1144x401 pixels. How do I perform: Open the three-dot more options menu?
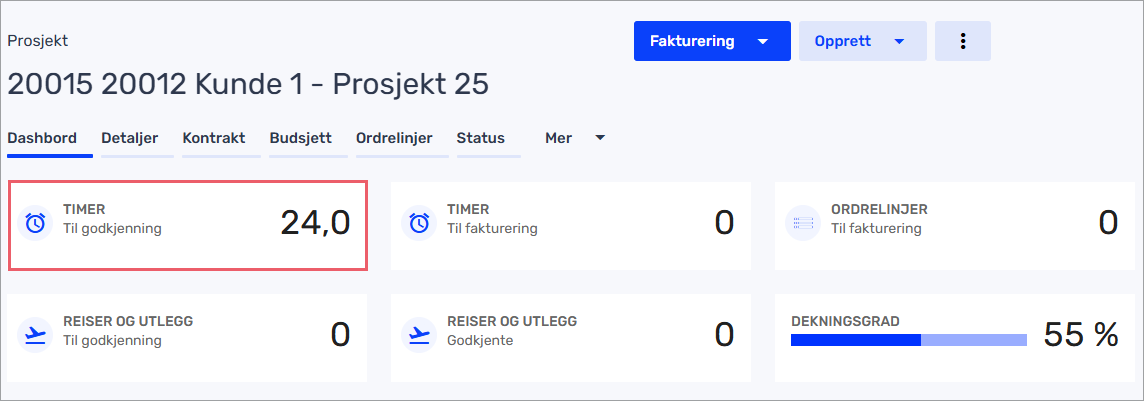click(963, 41)
